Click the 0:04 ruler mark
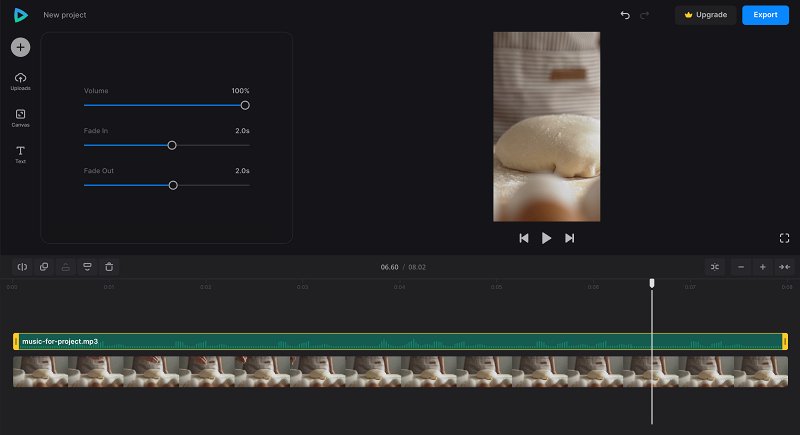This screenshot has width=800, height=435. click(x=399, y=287)
